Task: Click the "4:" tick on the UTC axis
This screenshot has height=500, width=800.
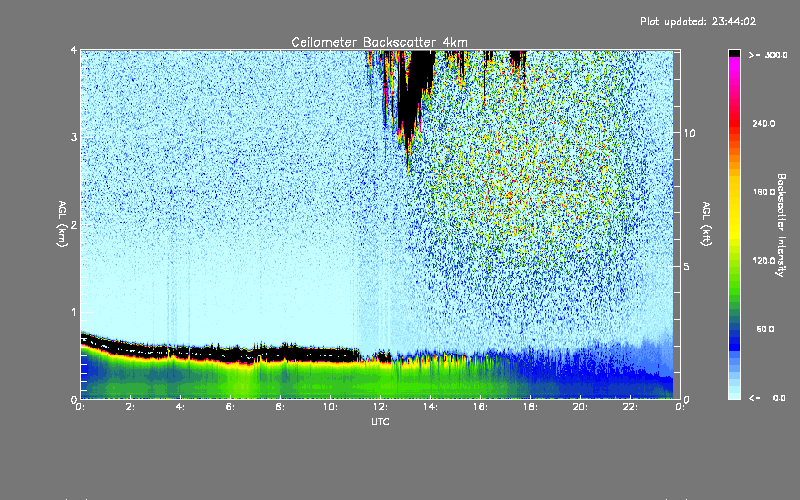Action: [180, 407]
